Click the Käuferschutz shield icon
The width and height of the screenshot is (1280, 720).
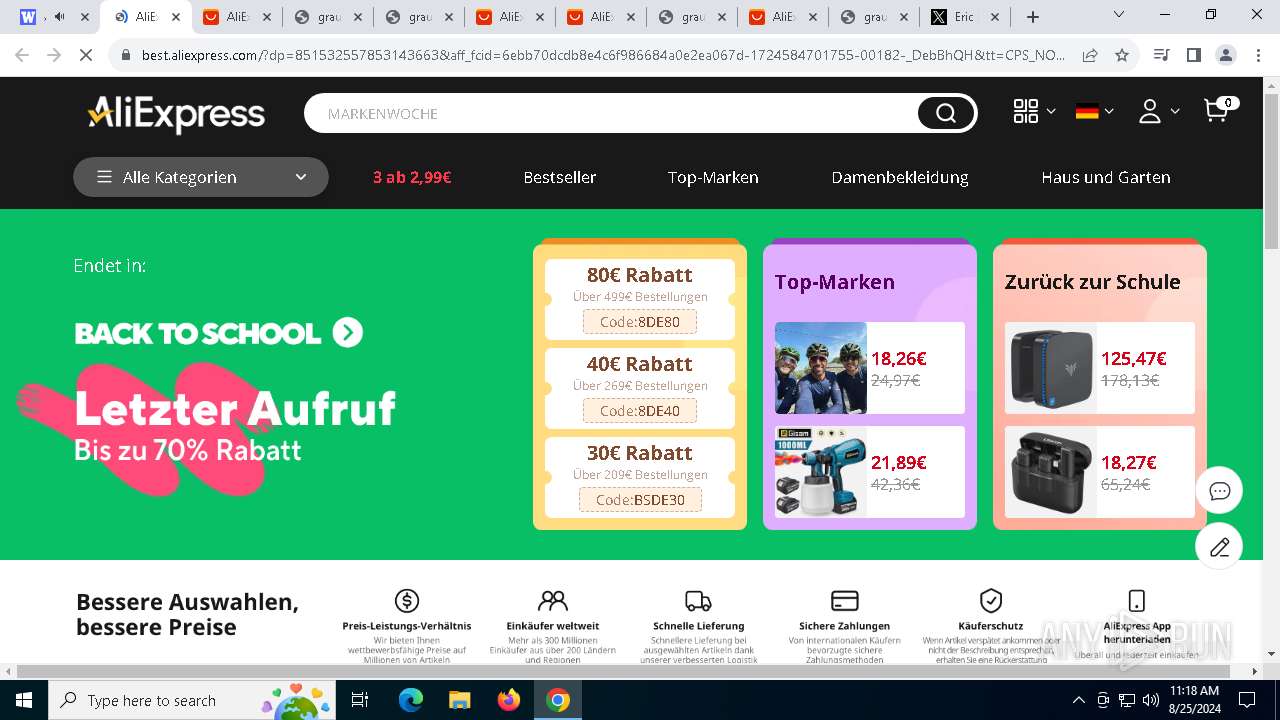click(x=991, y=600)
